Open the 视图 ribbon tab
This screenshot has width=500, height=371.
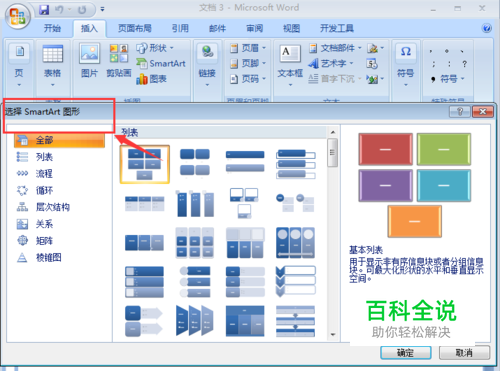[x=291, y=28]
